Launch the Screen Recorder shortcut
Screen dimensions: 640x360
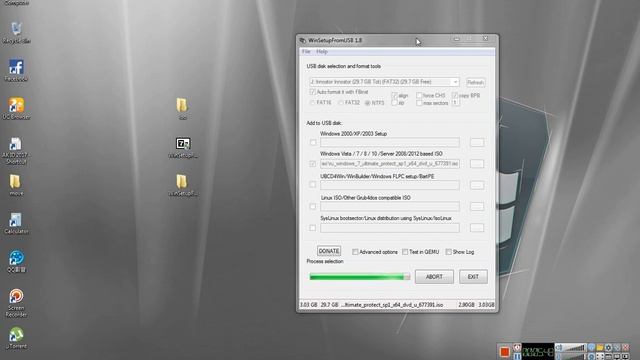16,303
